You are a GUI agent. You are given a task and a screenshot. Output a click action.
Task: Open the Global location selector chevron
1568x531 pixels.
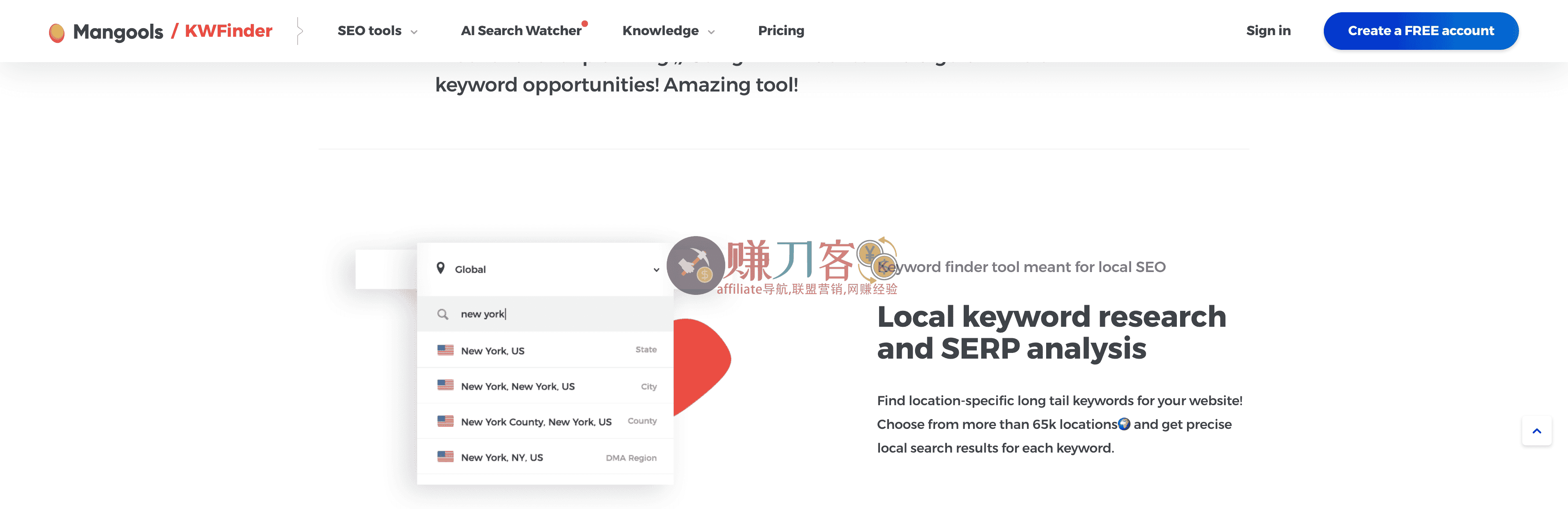[x=655, y=269]
